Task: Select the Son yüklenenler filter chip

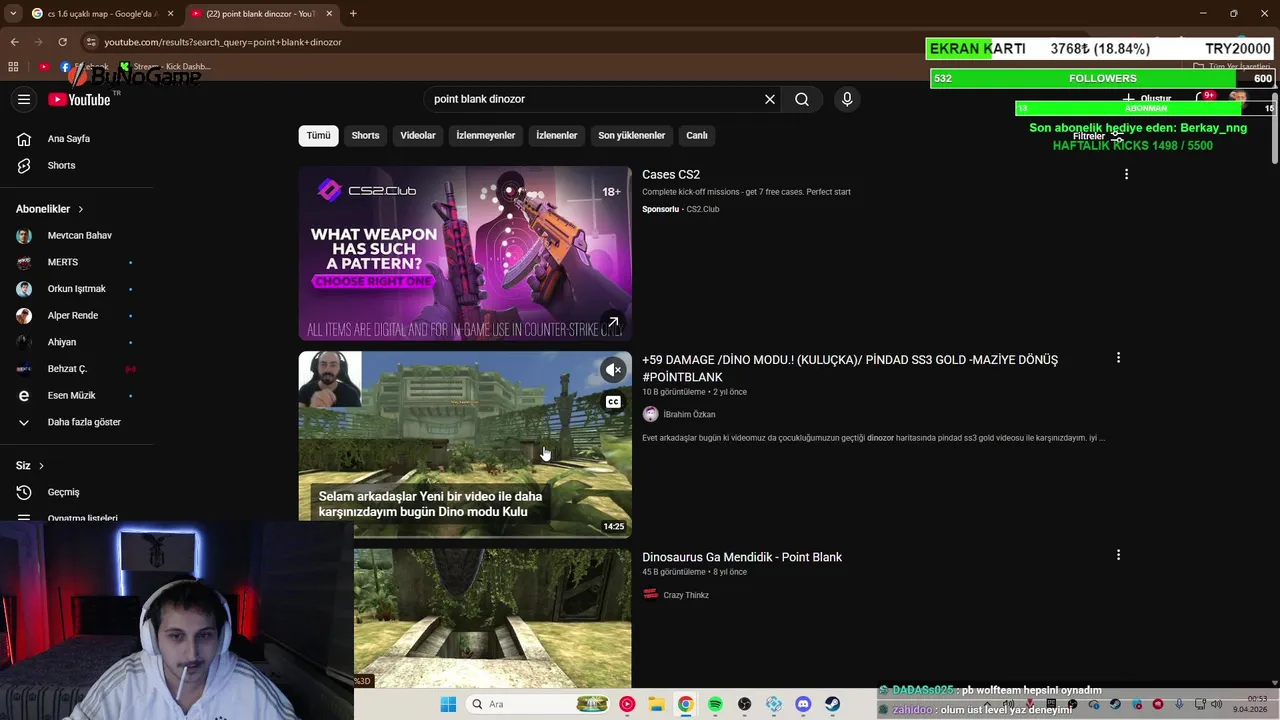Action: pyautogui.click(x=631, y=136)
